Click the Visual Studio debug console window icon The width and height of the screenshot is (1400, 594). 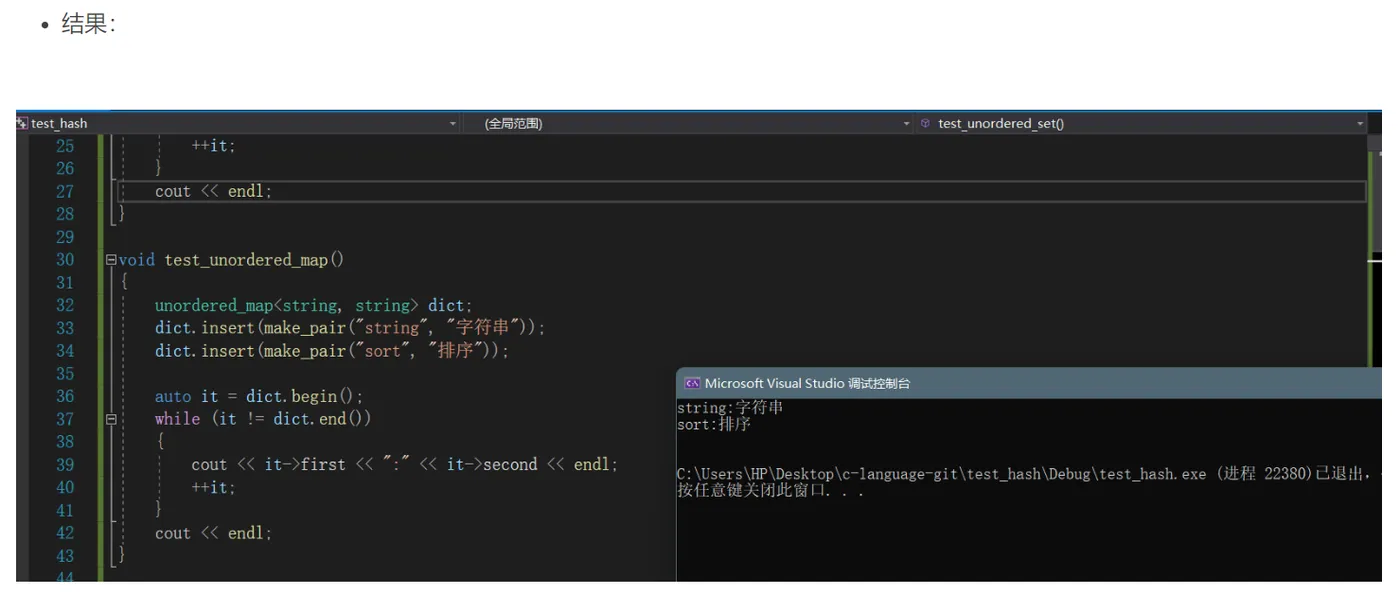point(692,384)
